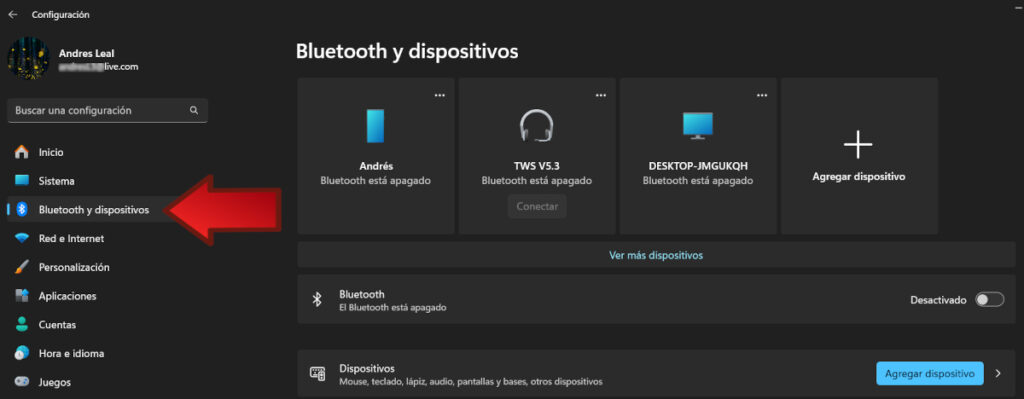
Task: Click the back arrow next to Configuración
Action: click(x=12, y=14)
